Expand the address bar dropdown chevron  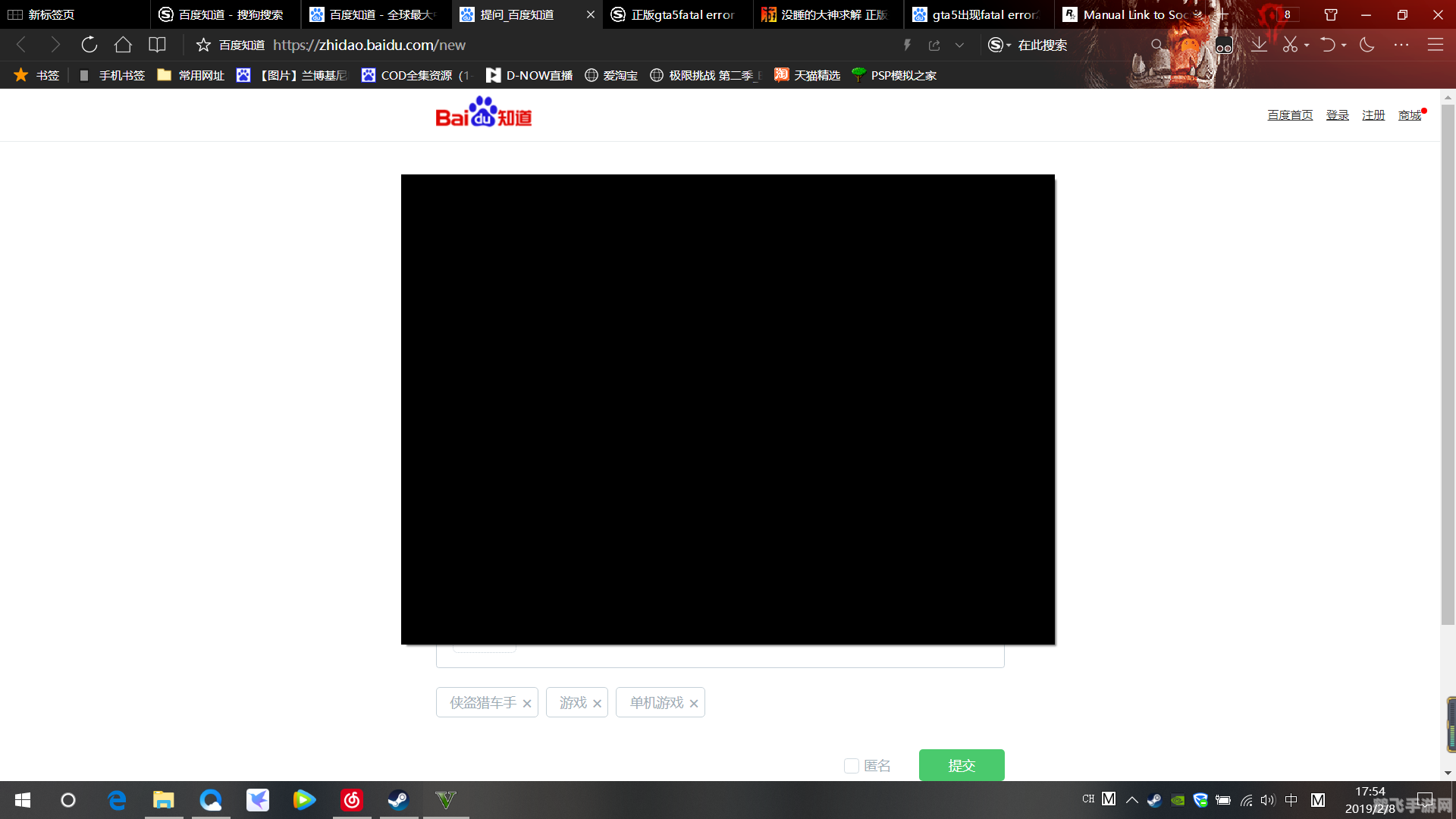(959, 45)
